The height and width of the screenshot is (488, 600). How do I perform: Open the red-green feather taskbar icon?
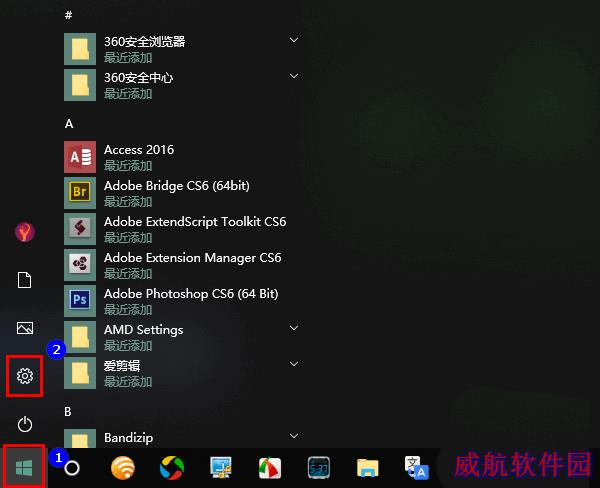[x=270, y=468]
